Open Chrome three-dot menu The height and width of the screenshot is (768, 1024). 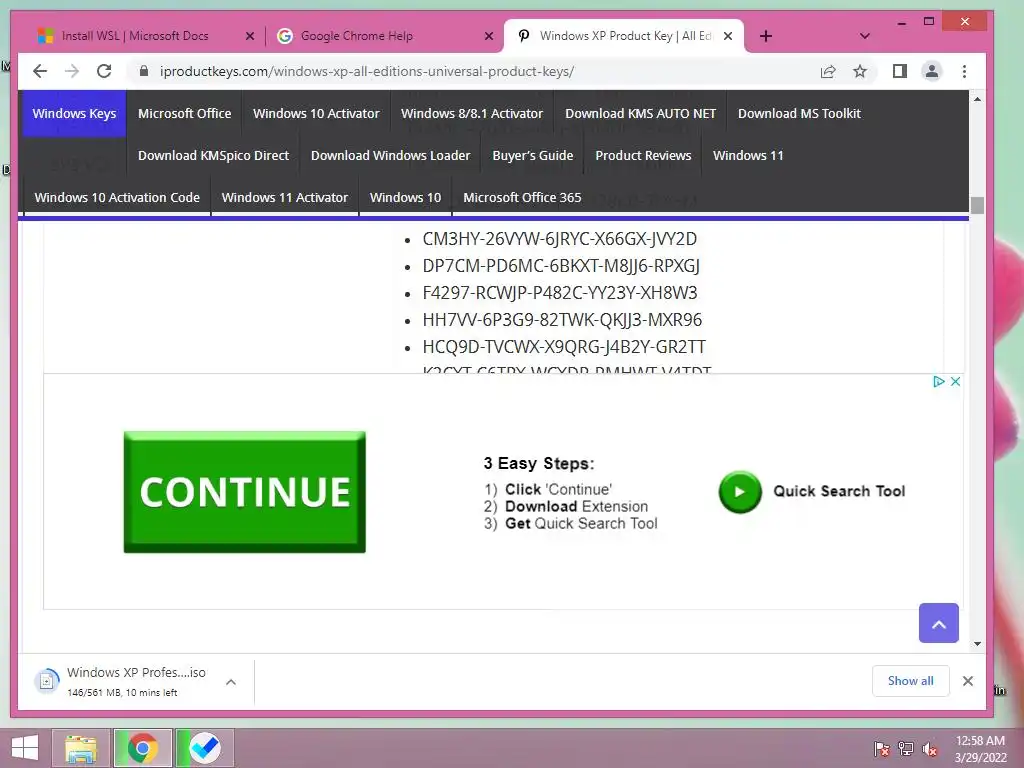point(965,71)
